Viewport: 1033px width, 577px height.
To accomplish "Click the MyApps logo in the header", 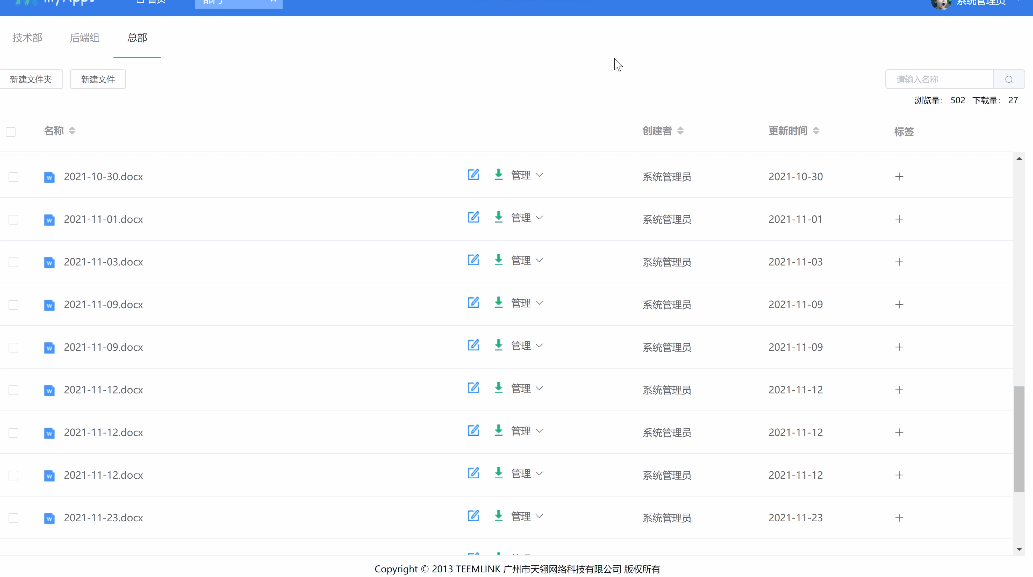I will (x=47, y=5).
